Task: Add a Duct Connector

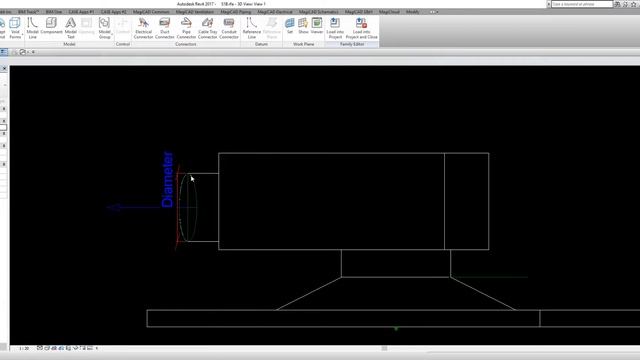Action: [x=164, y=28]
